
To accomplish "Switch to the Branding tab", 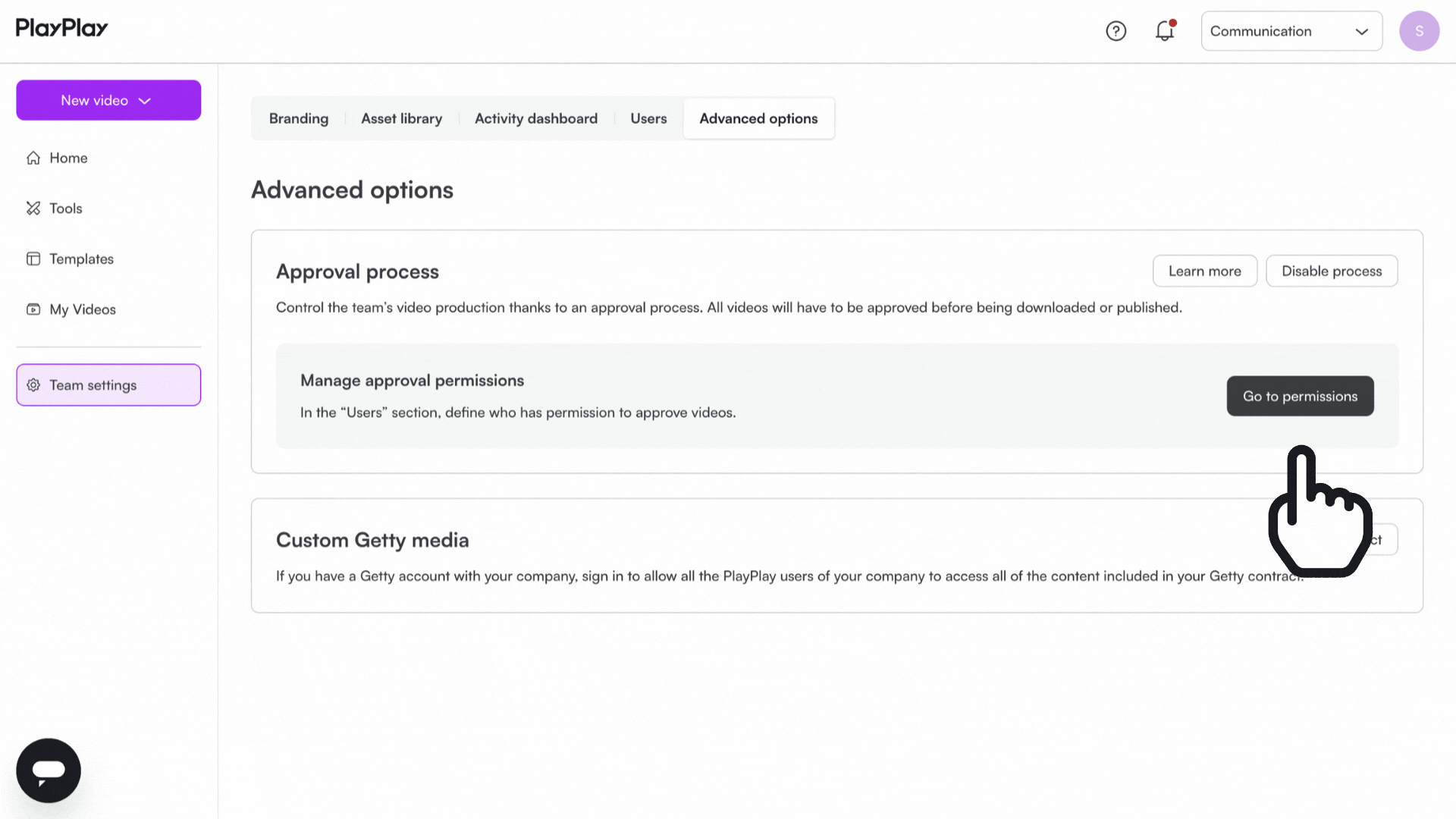I will coord(298,119).
